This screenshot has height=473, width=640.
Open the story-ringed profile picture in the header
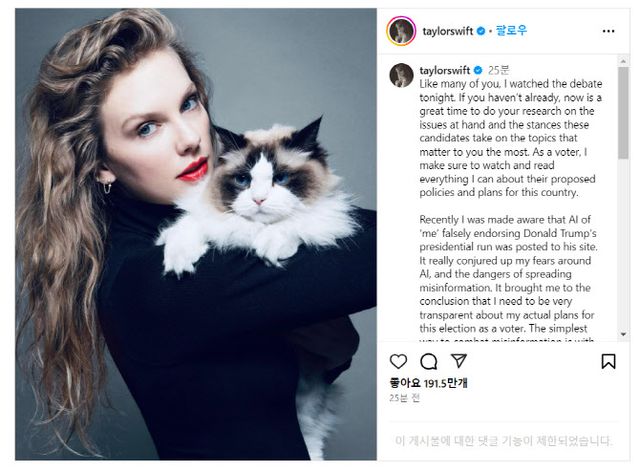pyautogui.click(x=401, y=31)
